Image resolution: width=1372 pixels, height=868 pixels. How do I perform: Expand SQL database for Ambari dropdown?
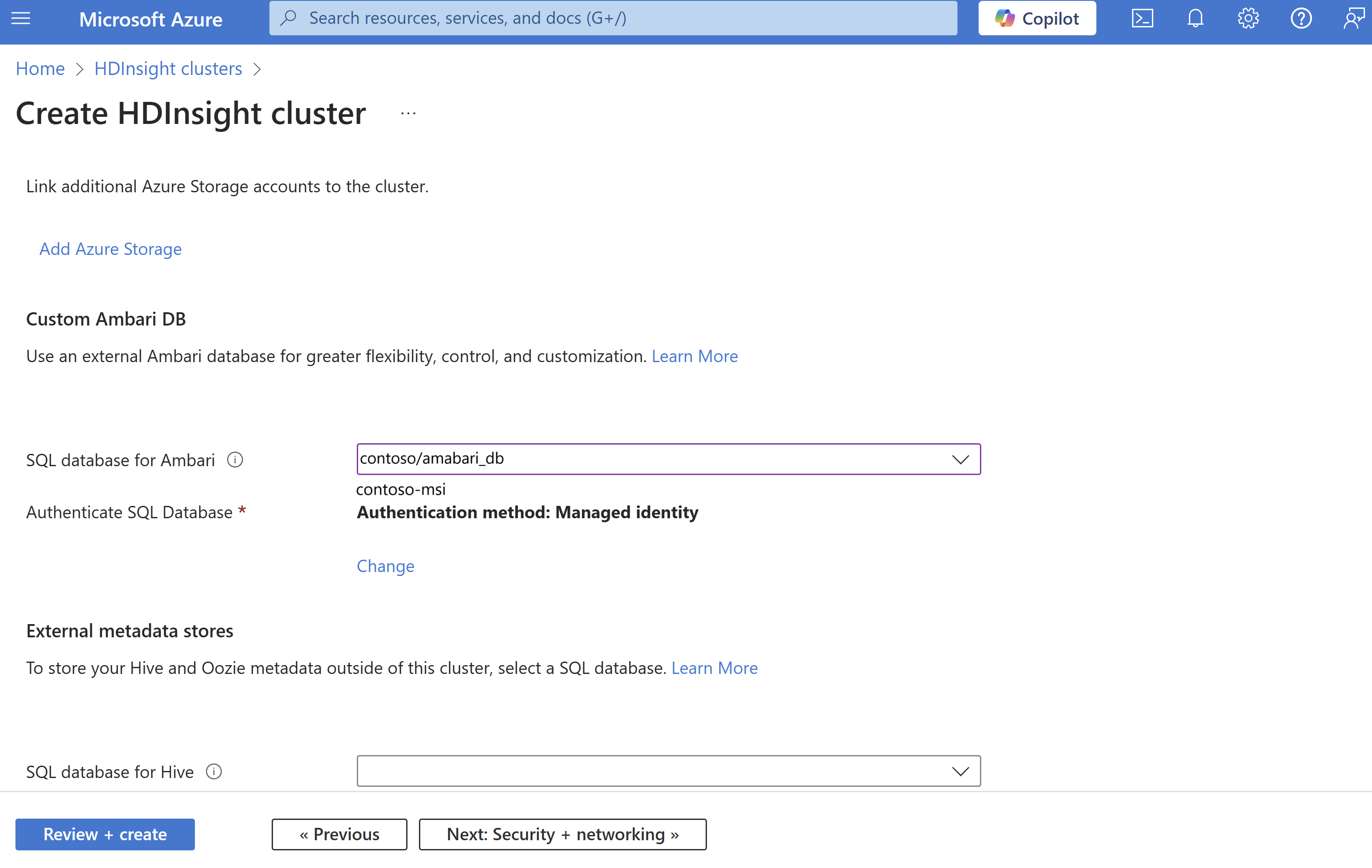pos(960,460)
